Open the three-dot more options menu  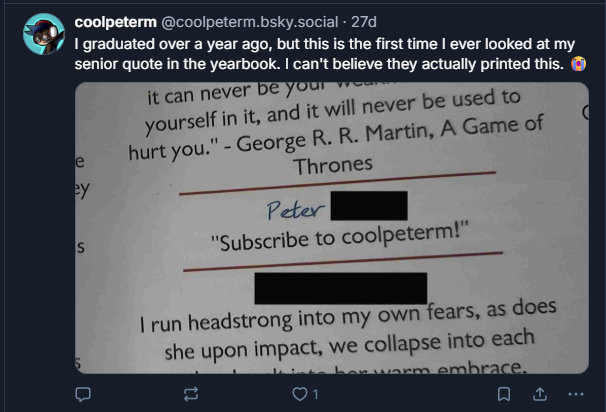pos(575,395)
